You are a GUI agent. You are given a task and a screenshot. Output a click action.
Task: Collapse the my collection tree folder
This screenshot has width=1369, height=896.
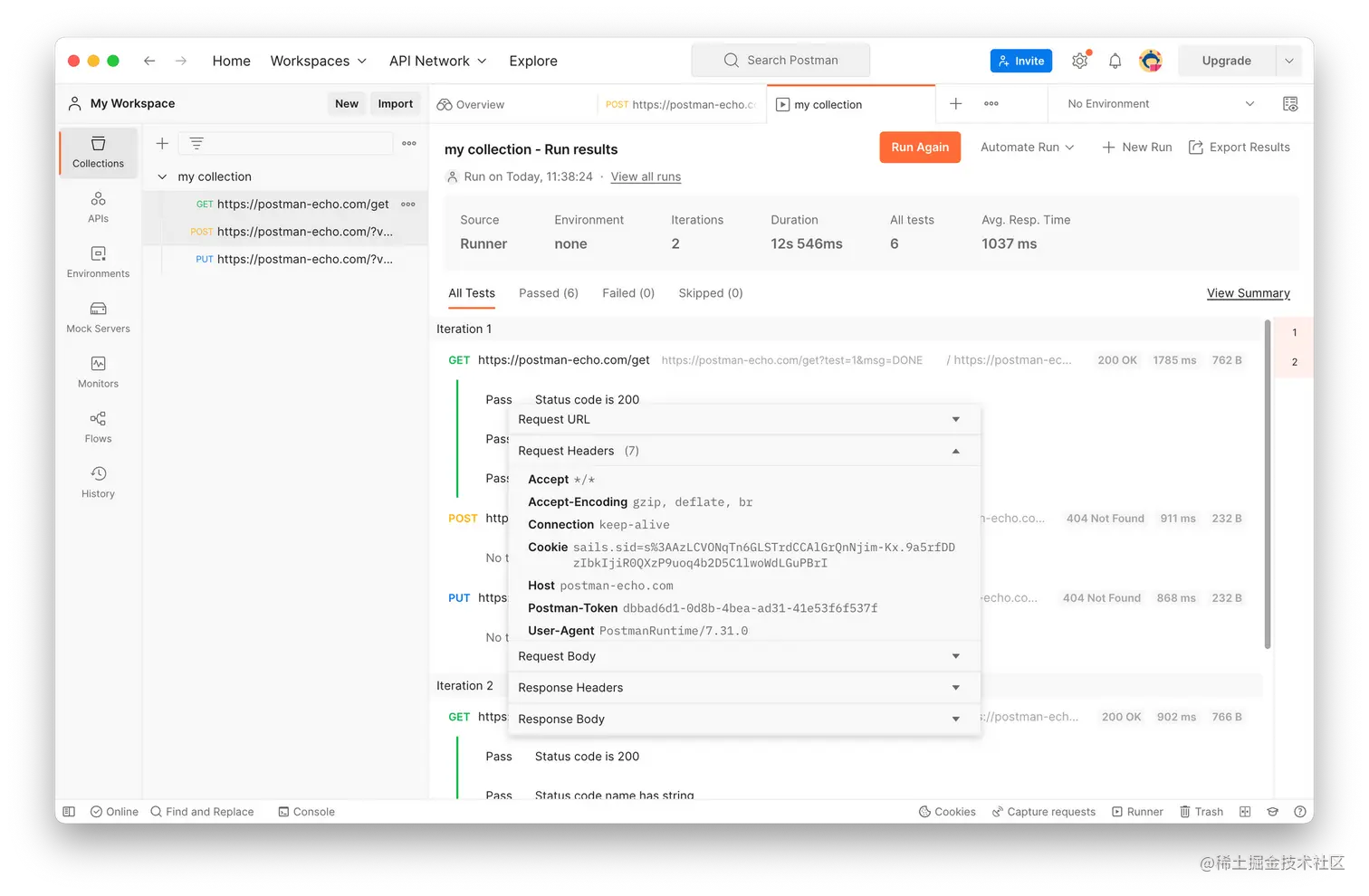pos(162,177)
